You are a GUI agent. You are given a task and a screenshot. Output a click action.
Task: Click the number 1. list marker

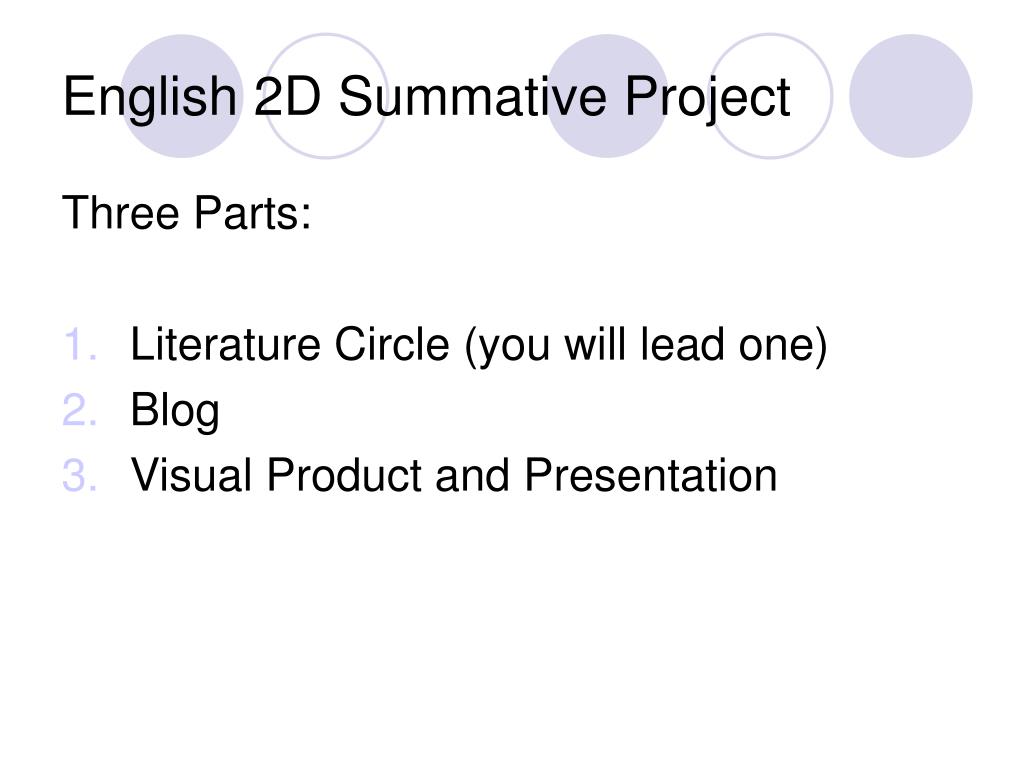click(x=80, y=344)
